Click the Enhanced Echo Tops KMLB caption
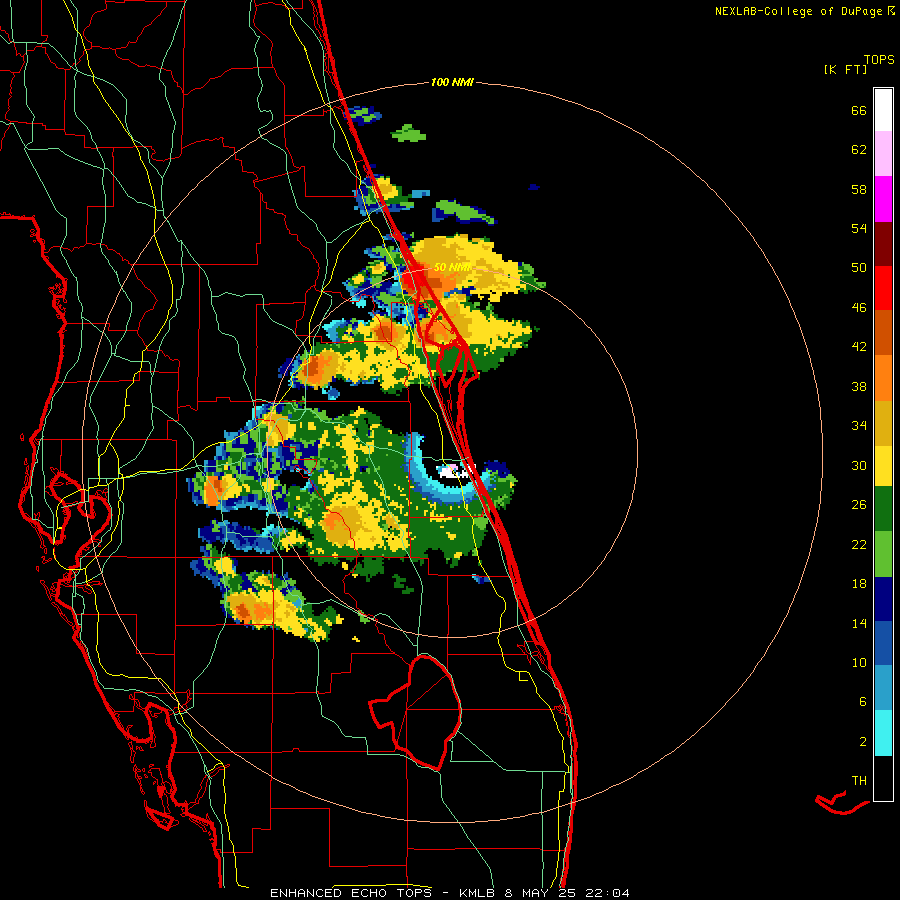 point(449,893)
